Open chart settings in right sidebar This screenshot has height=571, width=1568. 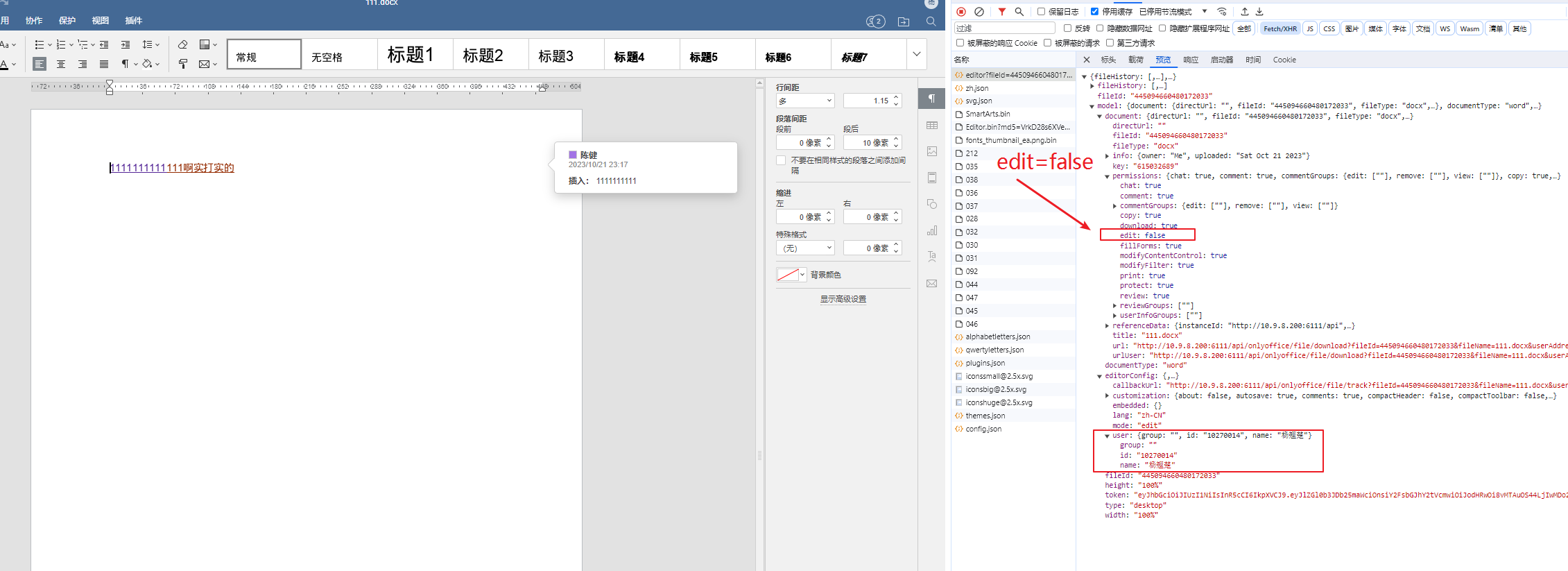[932, 230]
